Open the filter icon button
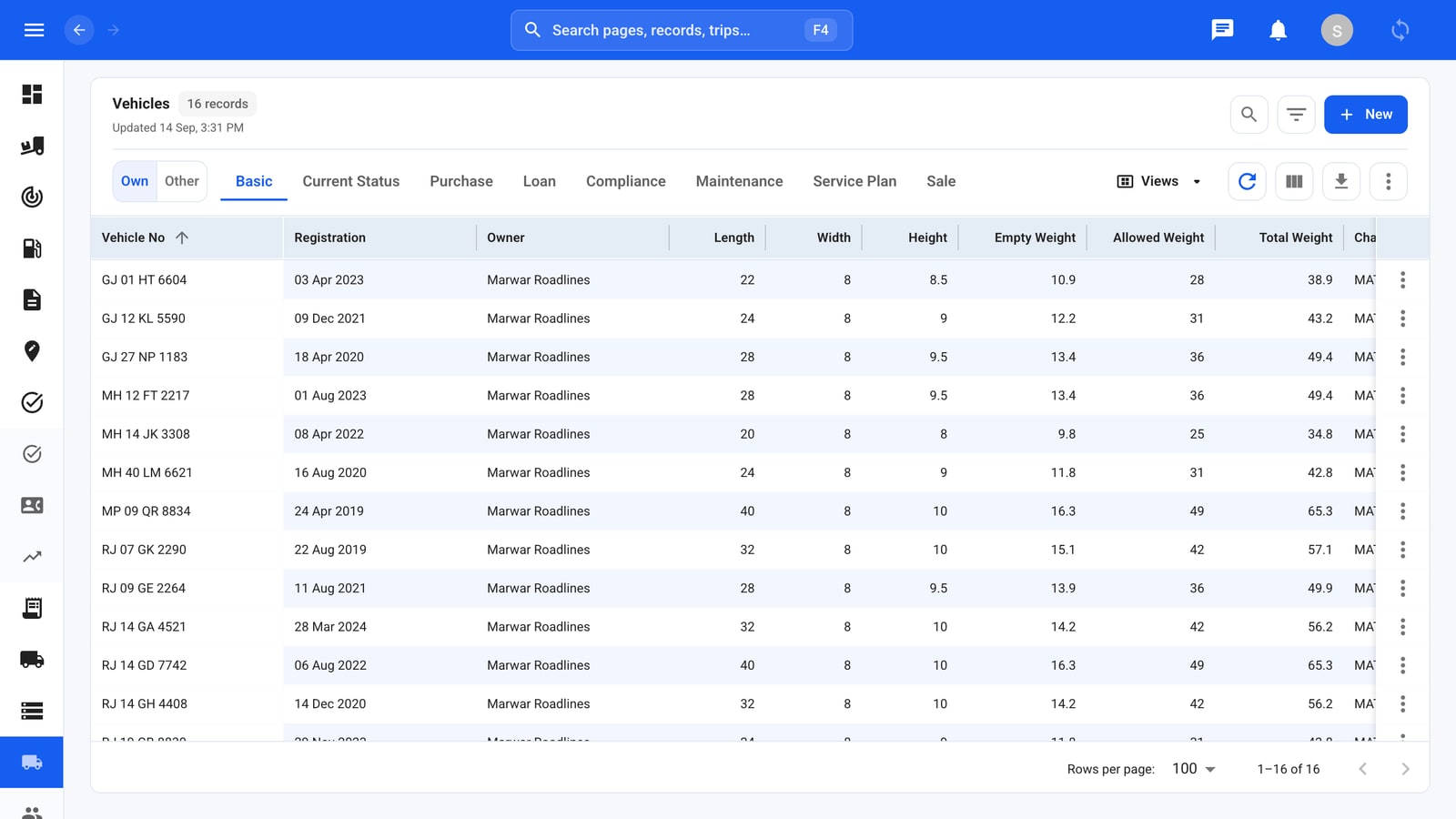The image size is (1456, 819). [1296, 115]
